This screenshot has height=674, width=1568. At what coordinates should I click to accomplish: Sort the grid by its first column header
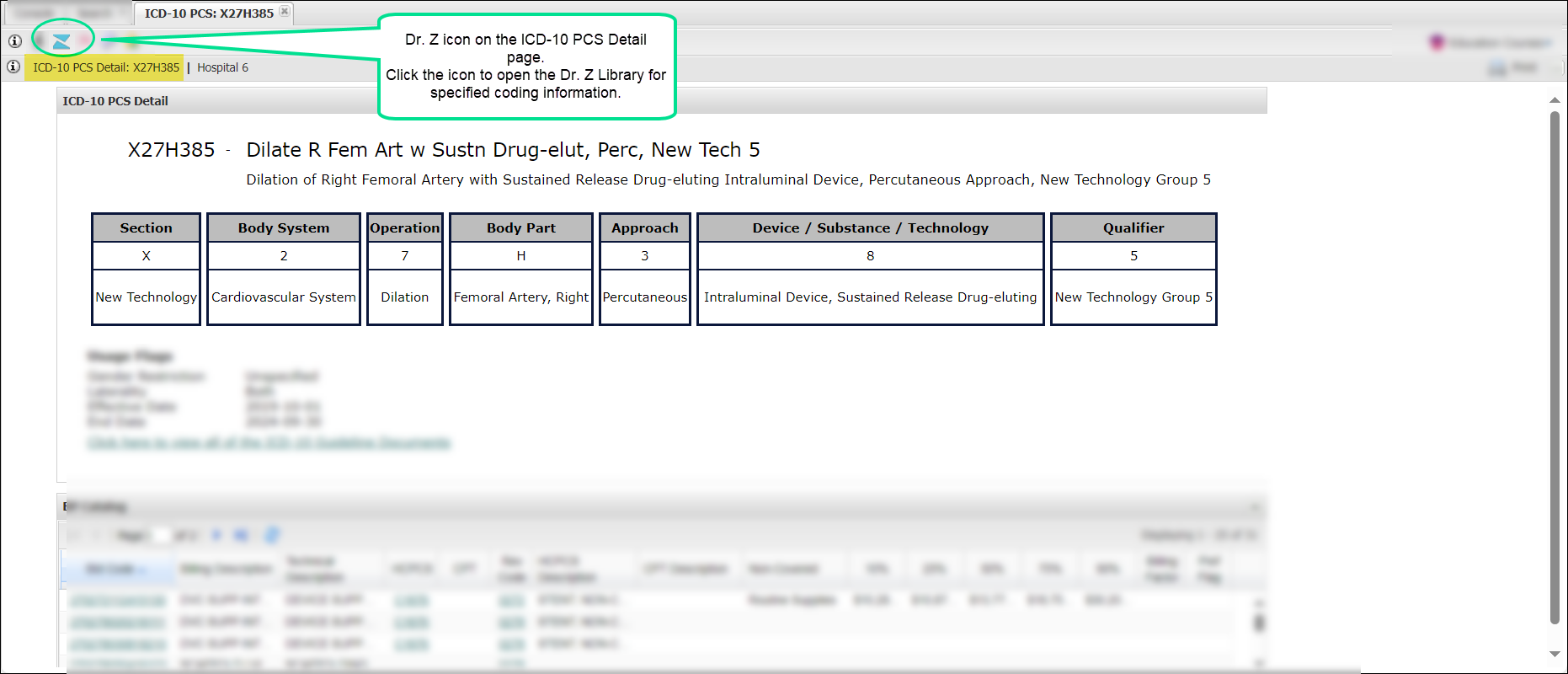(x=116, y=570)
